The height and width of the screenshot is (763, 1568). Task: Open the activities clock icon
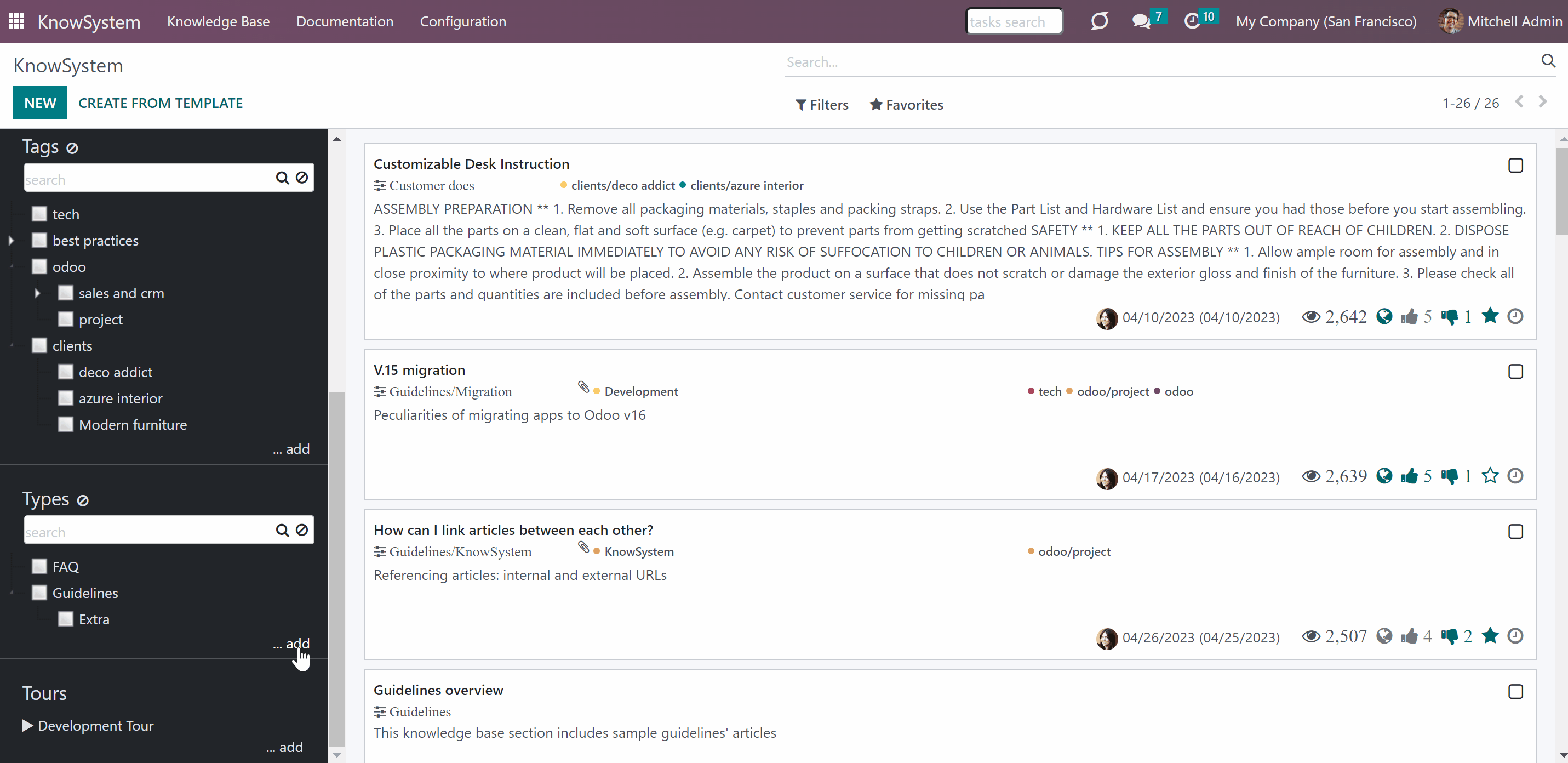click(x=1192, y=21)
